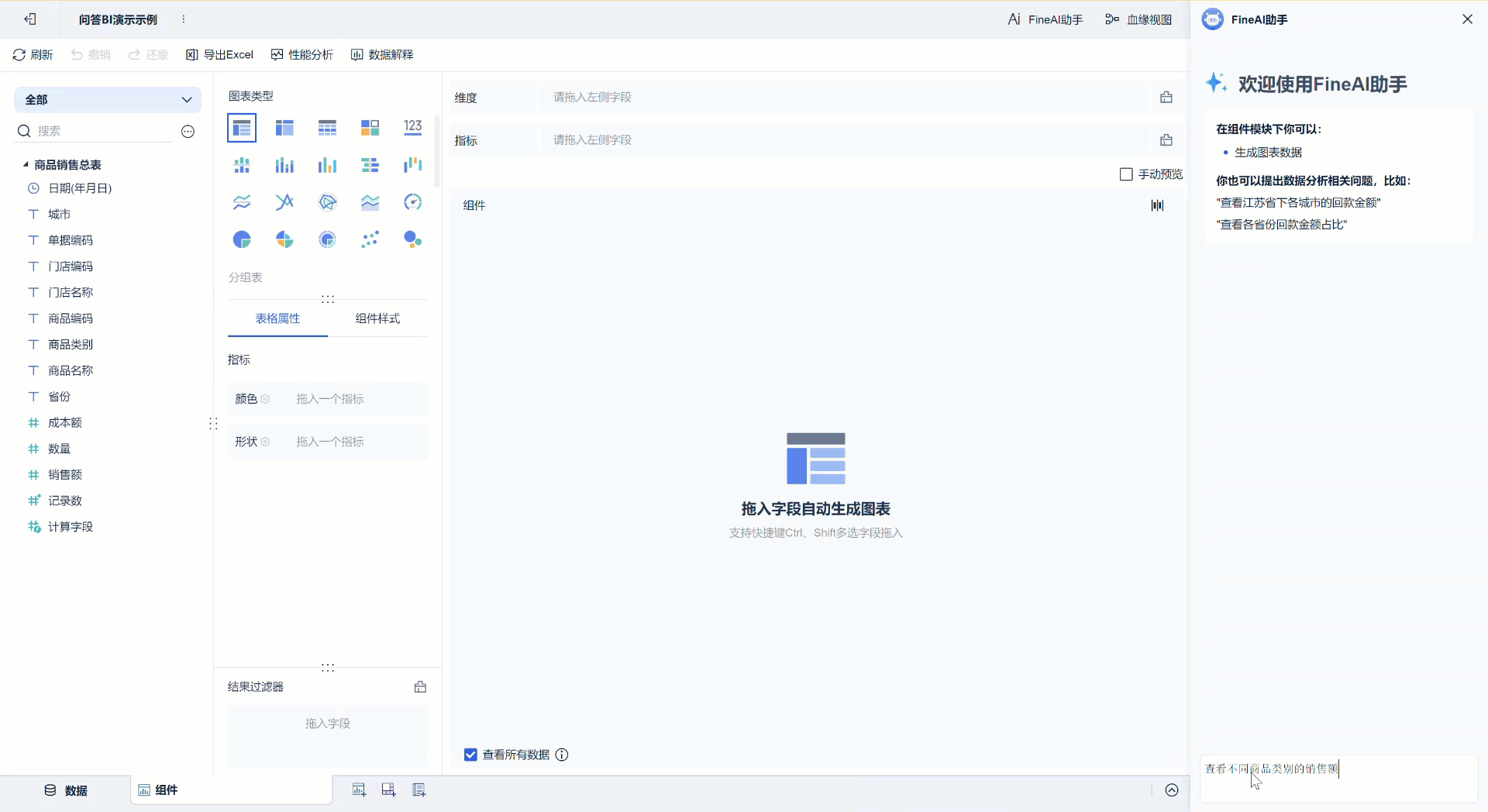Switch to the 组件样式 tab

pyautogui.click(x=377, y=318)
